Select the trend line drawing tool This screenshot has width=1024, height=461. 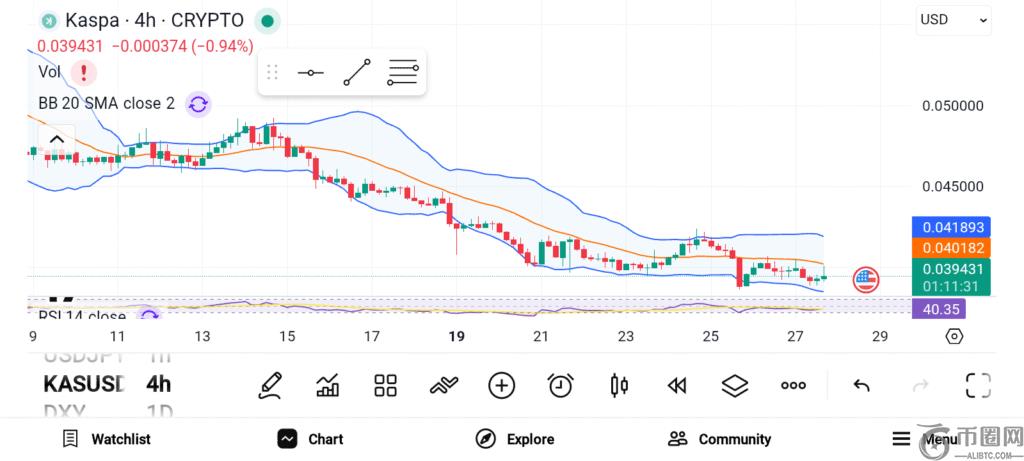(356, 73)
